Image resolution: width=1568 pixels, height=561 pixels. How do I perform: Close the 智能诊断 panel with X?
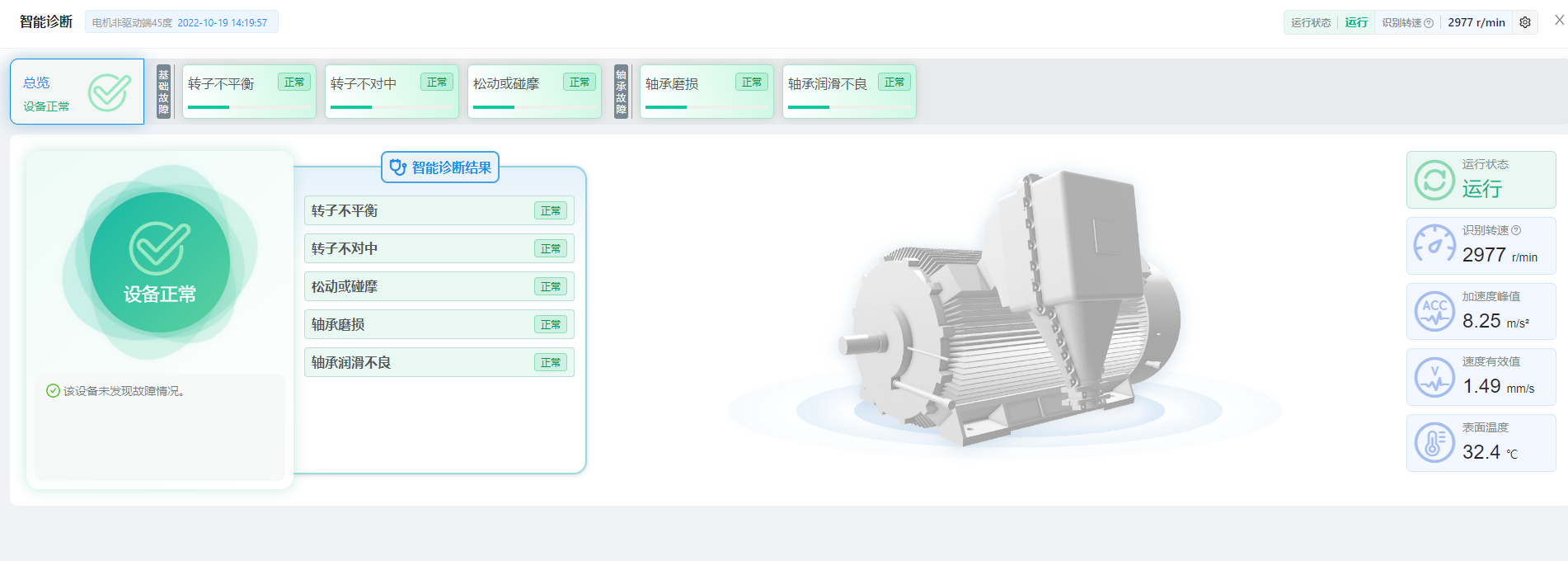click(x=1559, y=21)
